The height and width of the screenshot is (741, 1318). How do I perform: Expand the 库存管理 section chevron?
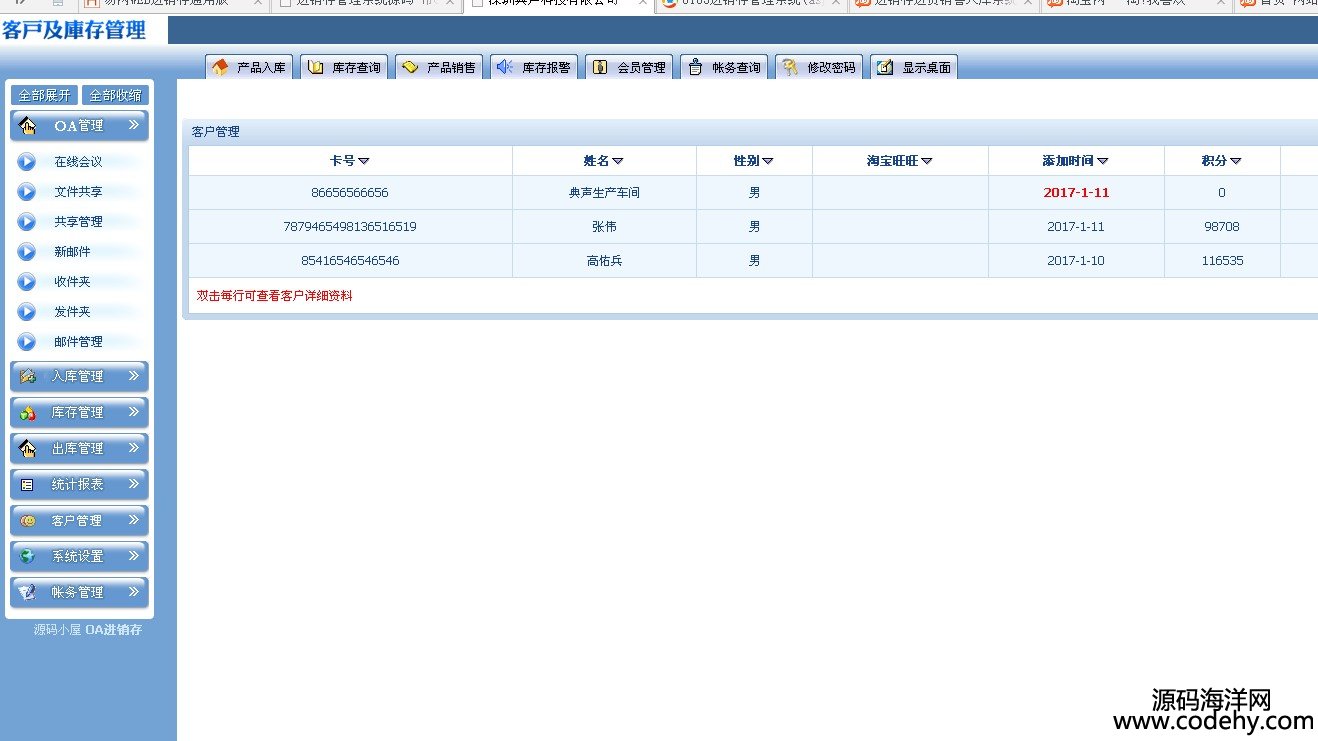tap(133, 412)
